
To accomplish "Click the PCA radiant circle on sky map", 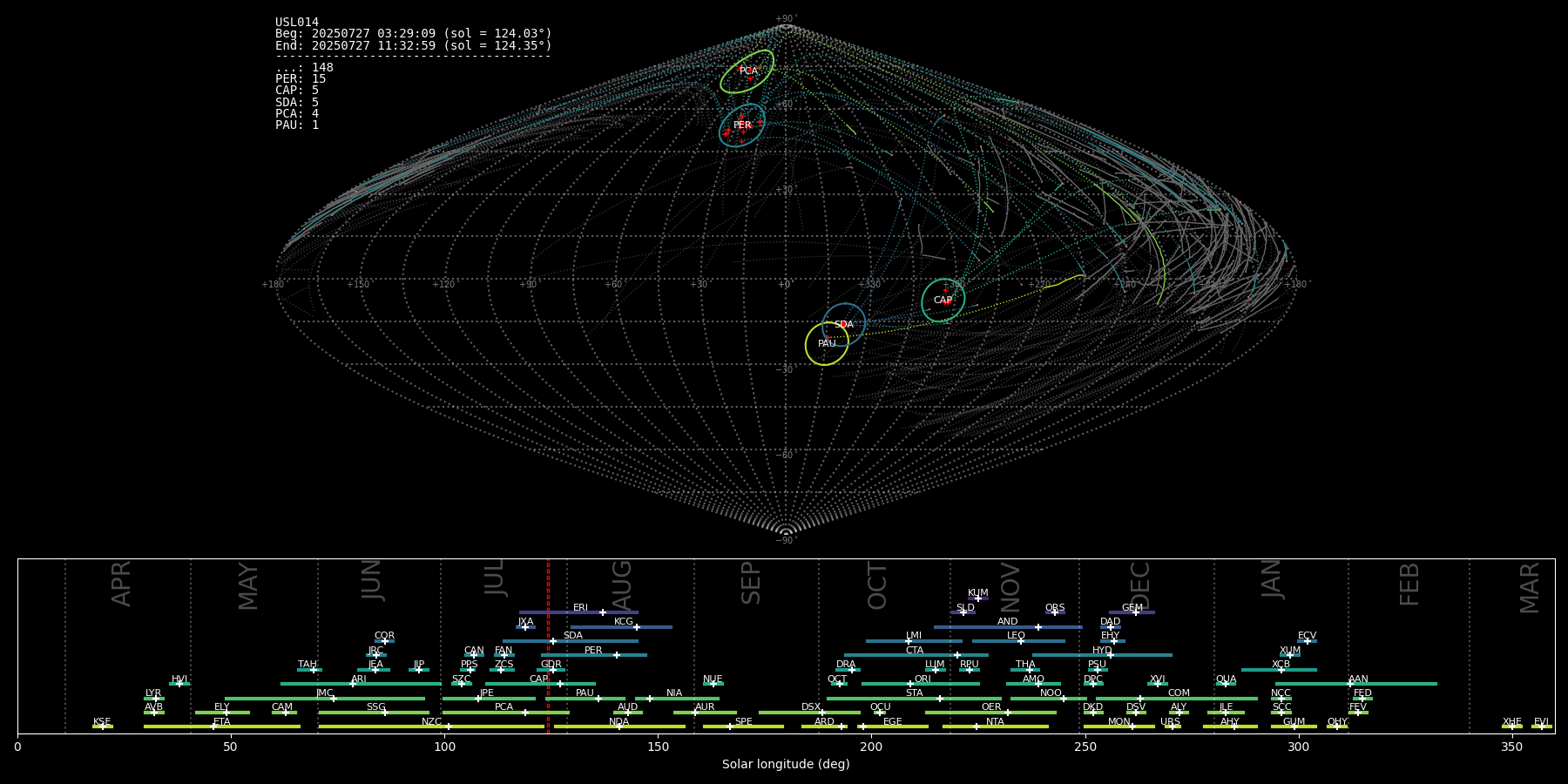I will point(747,71).
